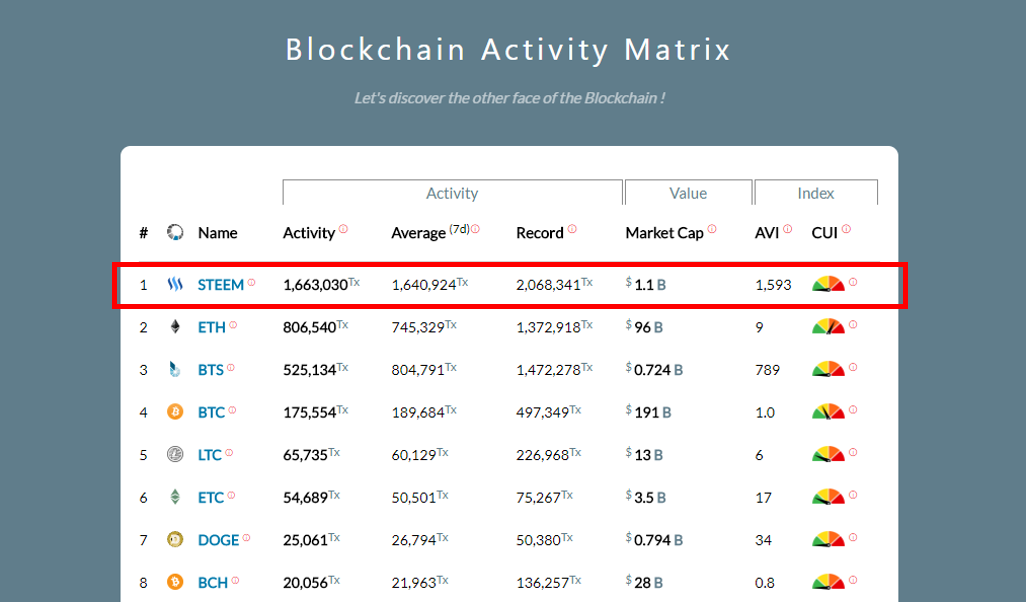
Task: Click LTC average value 60,129
Action: [414, 455]
